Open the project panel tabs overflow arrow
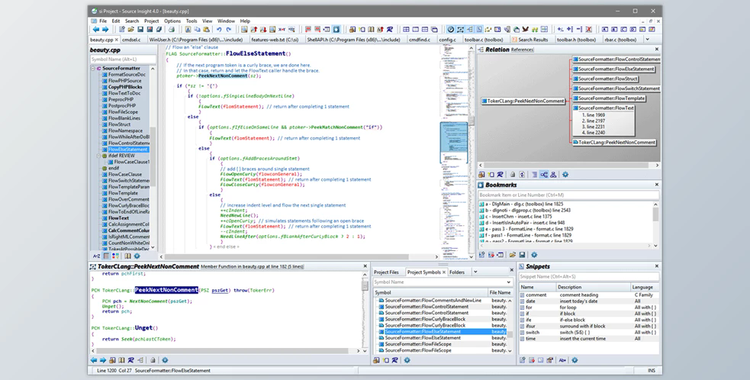 pos(475,272)
